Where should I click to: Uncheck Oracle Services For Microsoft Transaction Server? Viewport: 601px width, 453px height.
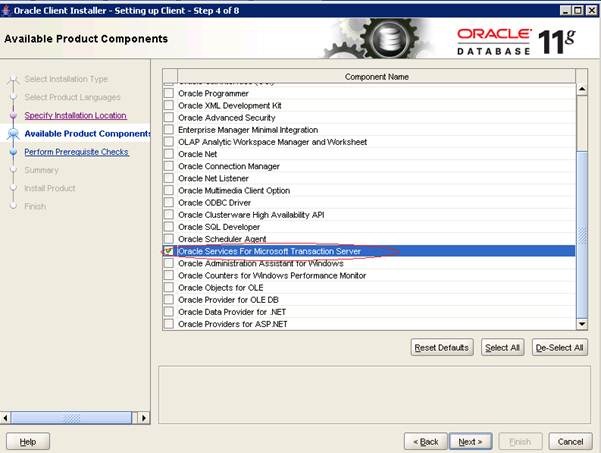click(169, 251)
